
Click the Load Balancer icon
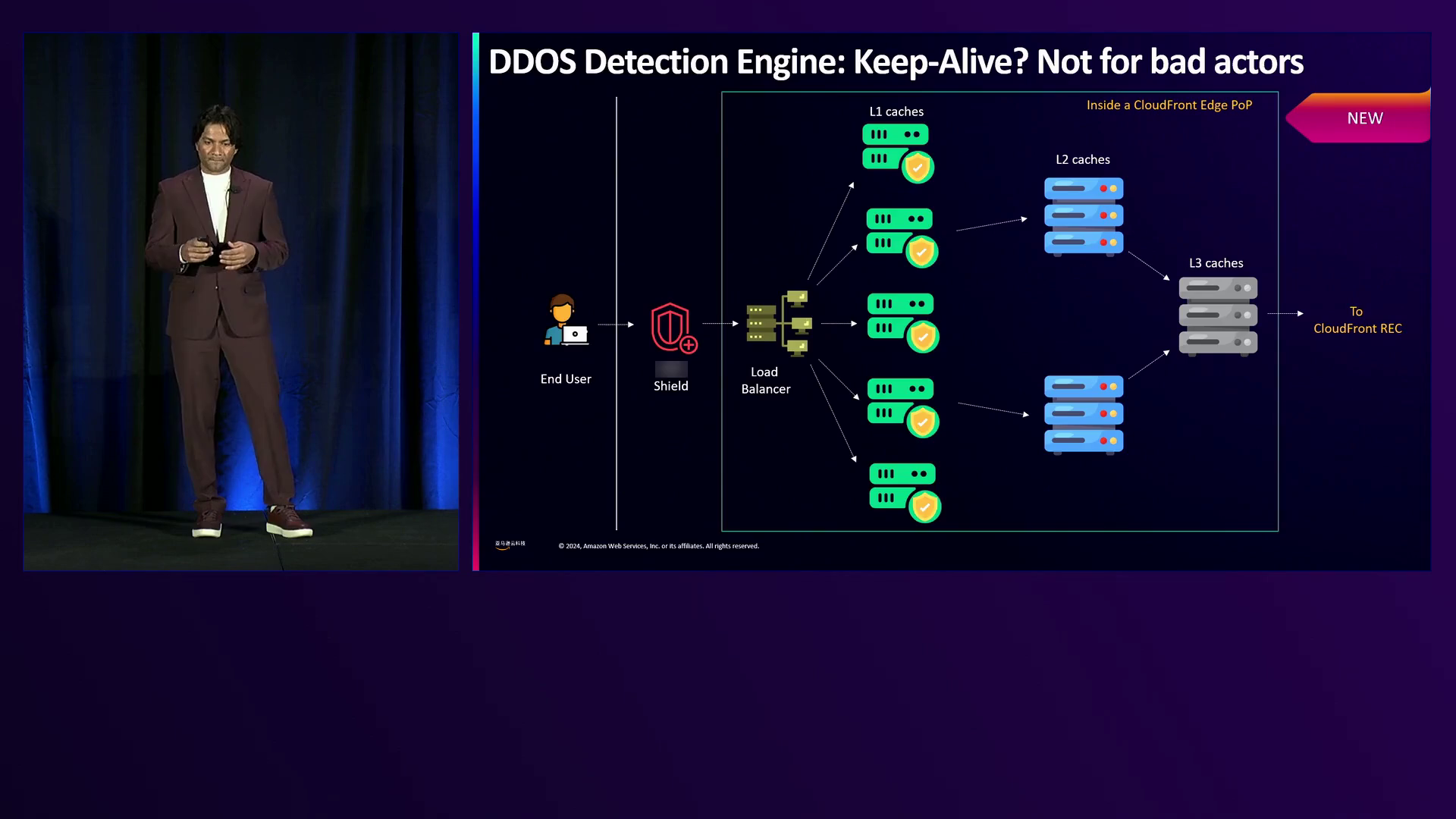coord(779,323)
